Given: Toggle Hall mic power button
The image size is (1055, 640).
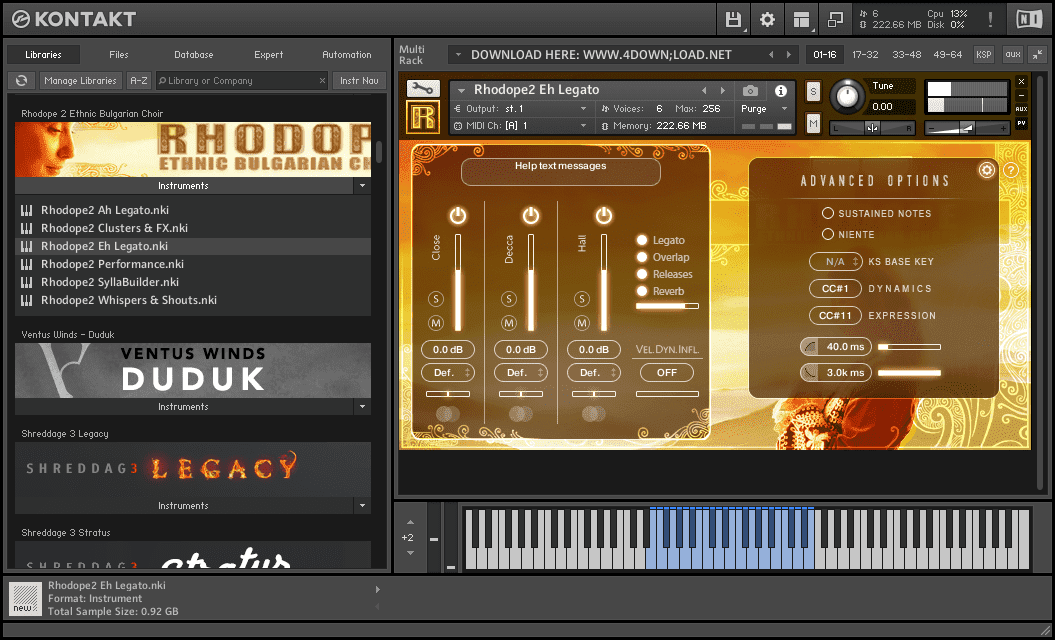Looking at the screenshot, I should [604, 215].
